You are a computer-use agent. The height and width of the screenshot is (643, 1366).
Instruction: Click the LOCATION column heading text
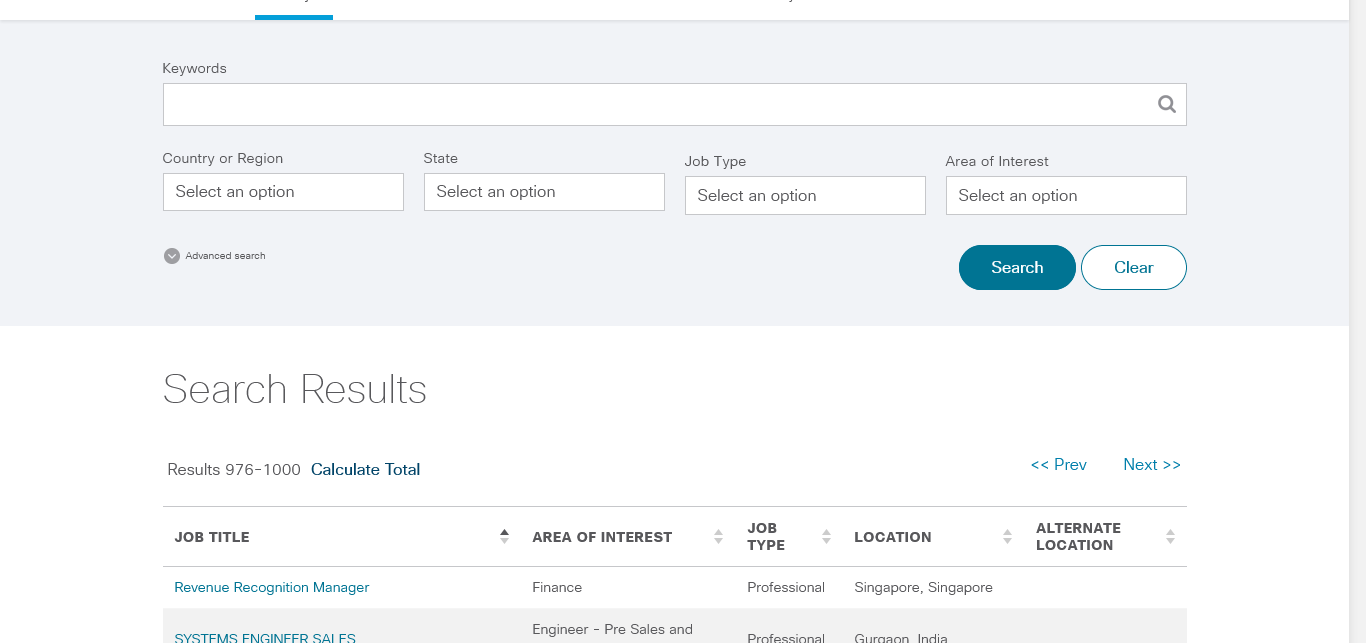(x=892, y=537)
